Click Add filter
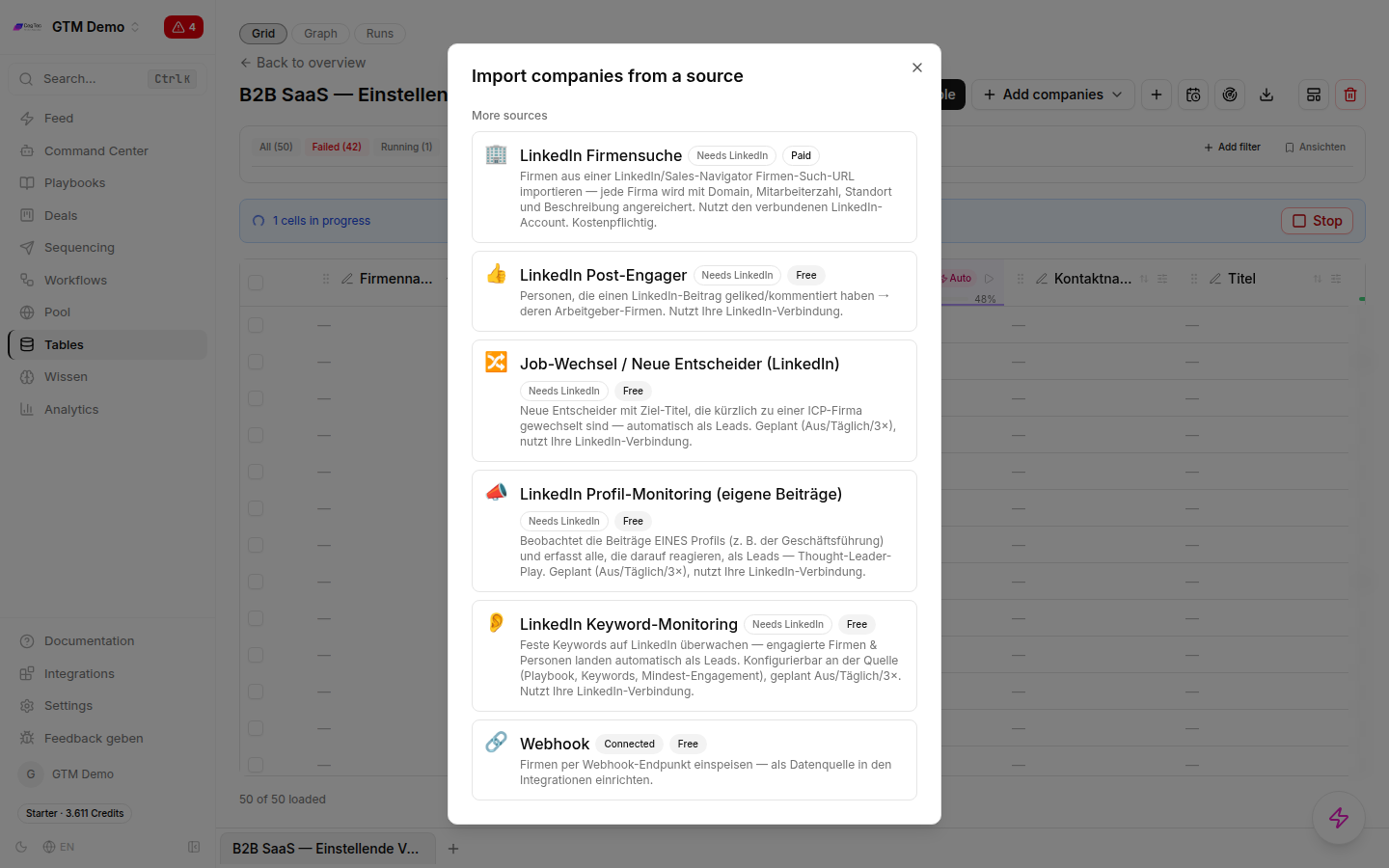1389x868 pixels. click(x=1233, y=148)
